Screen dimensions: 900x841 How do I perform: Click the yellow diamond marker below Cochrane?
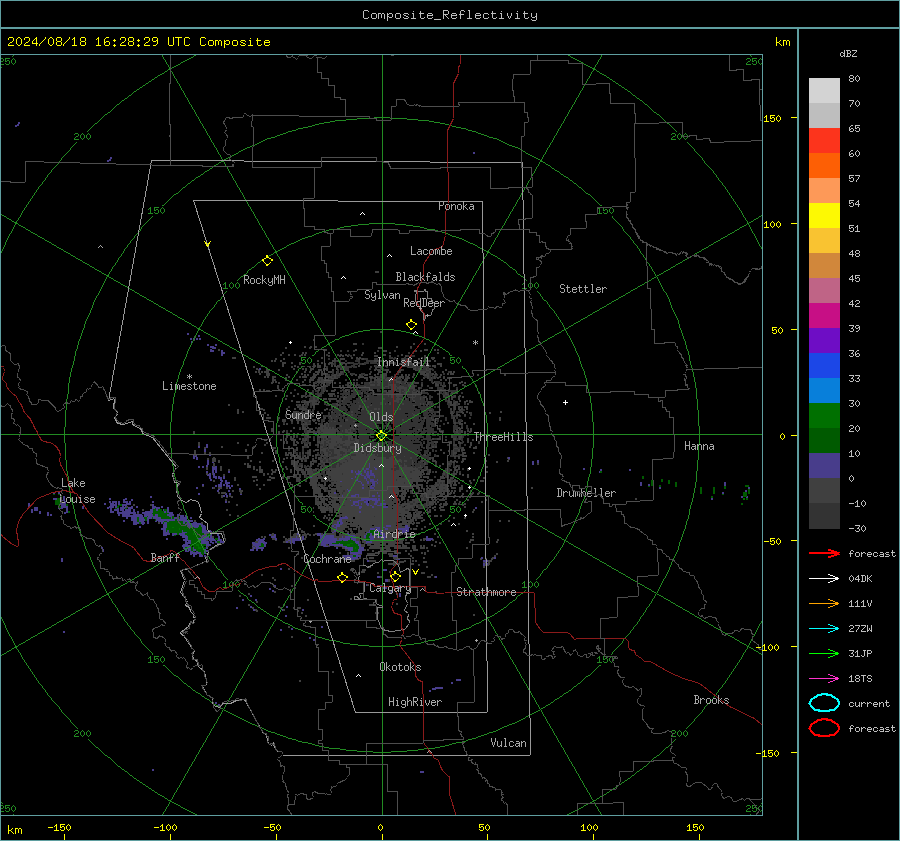(x=343, y=577)
